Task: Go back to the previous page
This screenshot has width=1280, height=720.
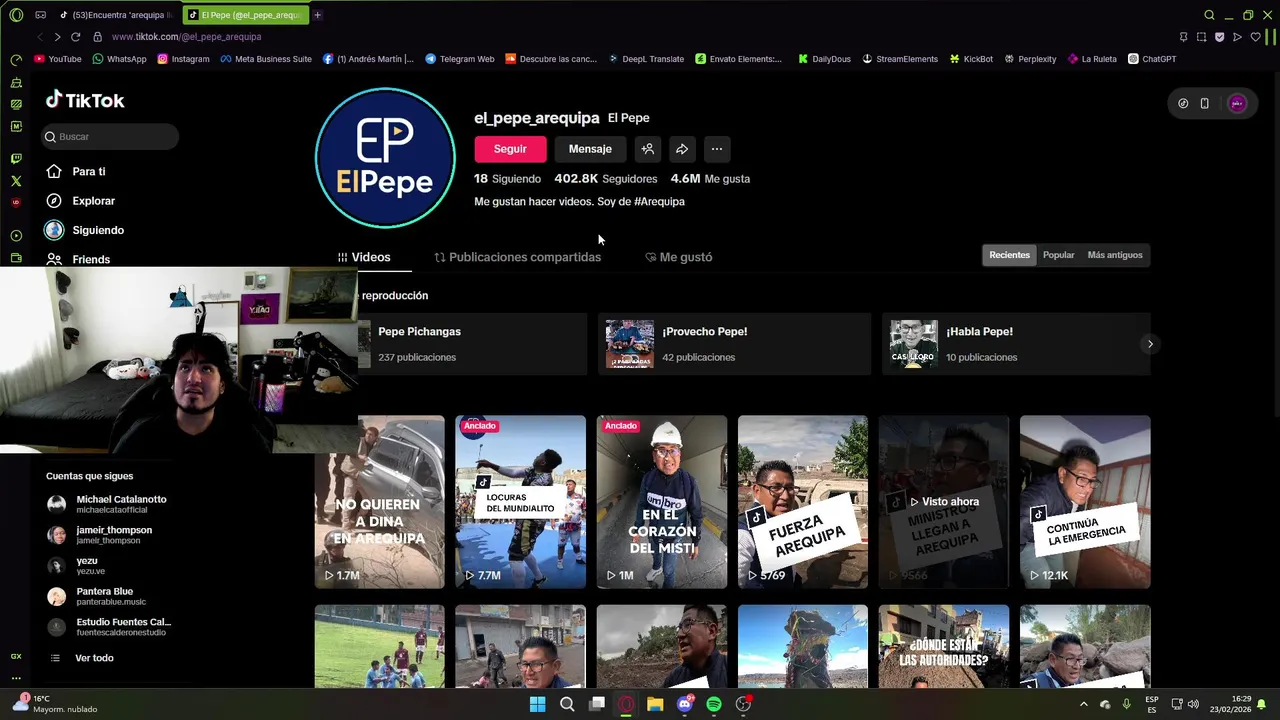Action: pos(40,37)
